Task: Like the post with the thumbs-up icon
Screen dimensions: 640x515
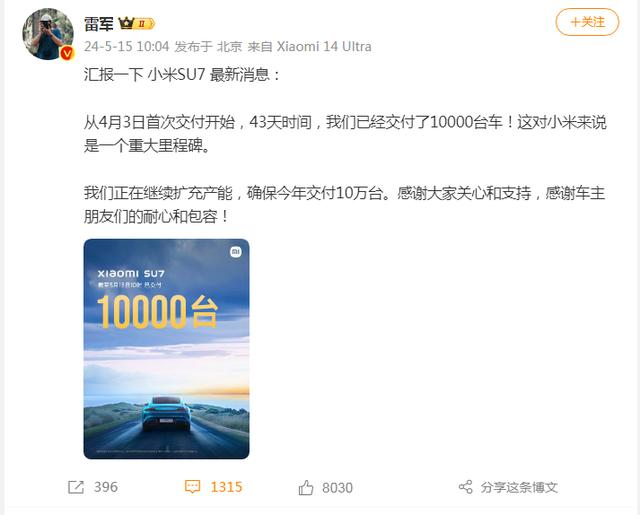Action: 306,488
